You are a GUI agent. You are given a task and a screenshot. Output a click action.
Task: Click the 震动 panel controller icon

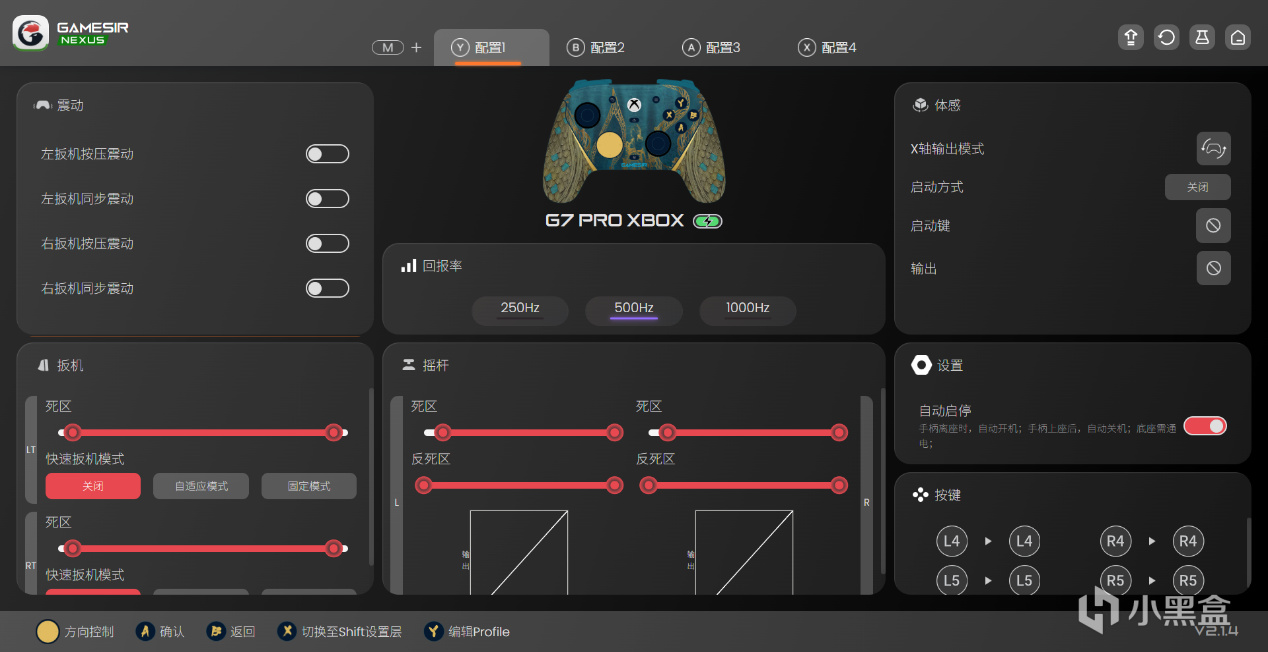tap(43, 105)
